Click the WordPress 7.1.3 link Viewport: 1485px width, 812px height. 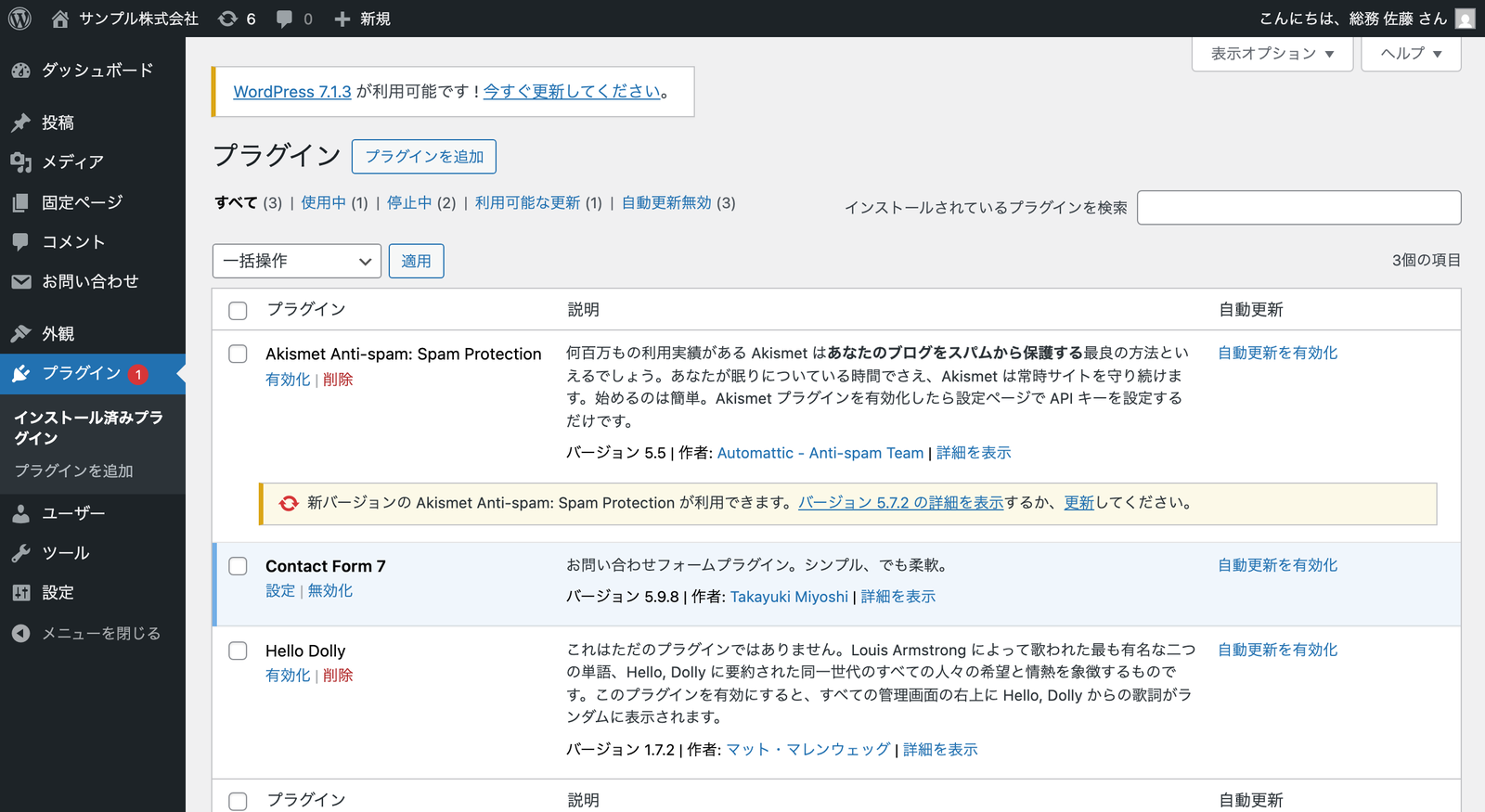click(292, 92)
